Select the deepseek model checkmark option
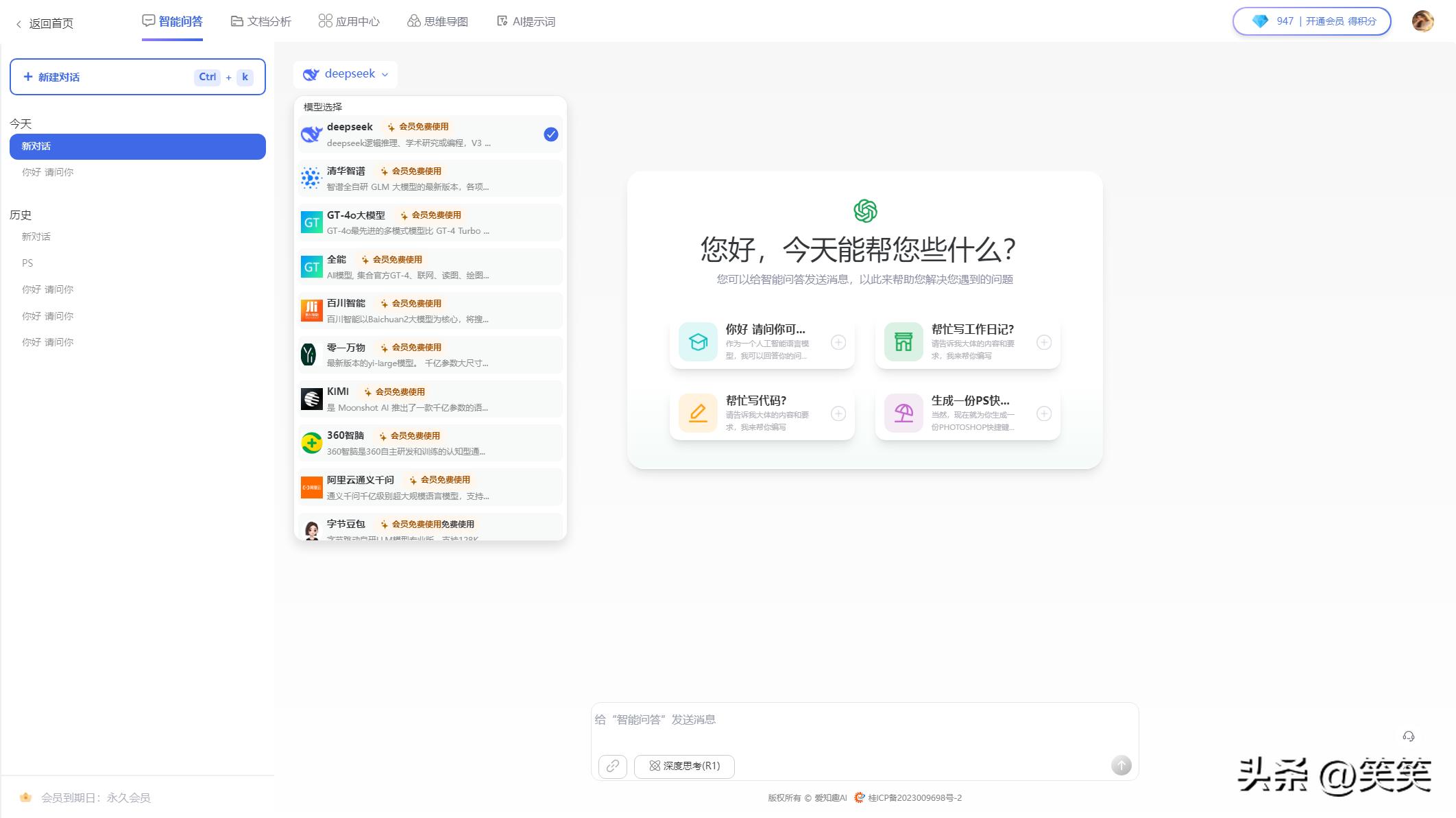1456x818 pixels. click(550, 134)
